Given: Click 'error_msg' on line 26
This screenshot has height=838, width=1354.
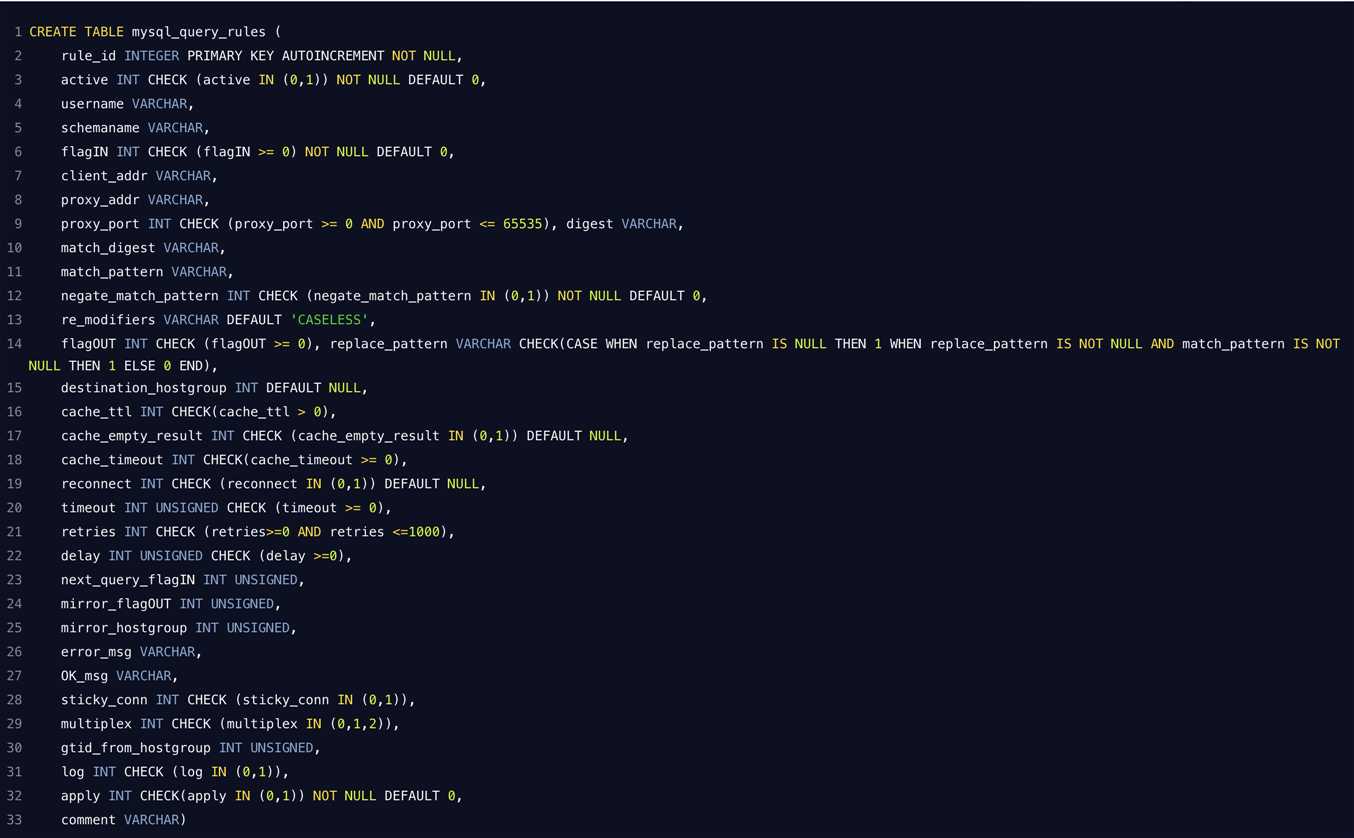Looking at the screenshot, I should (96, 652).
